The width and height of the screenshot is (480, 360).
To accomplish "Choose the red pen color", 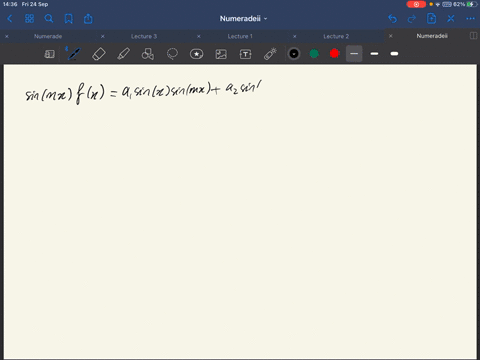I will [x=334, y=54].
